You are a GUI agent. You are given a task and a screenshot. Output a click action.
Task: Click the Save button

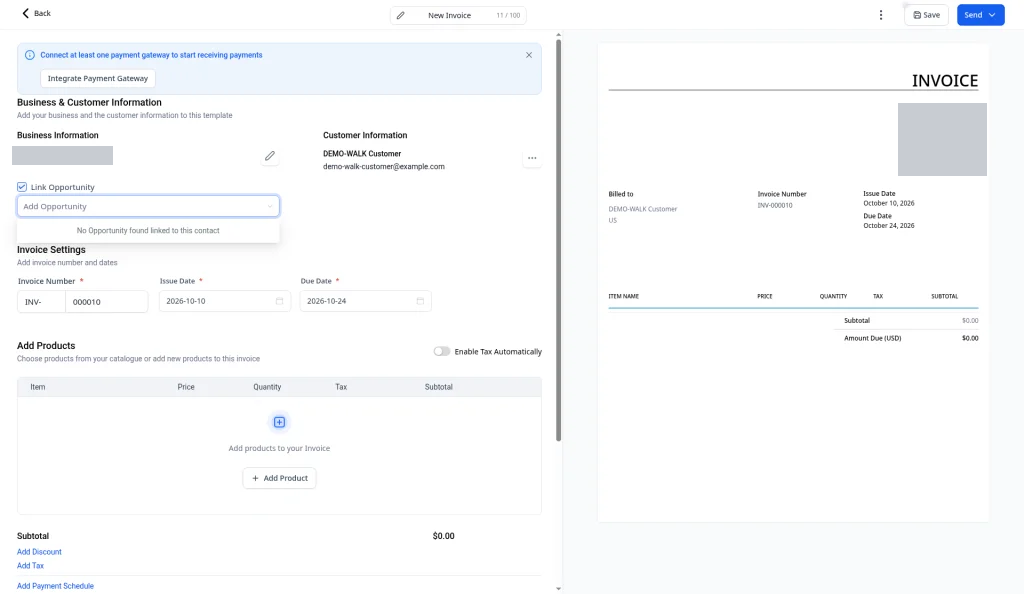(x=926, y=15)
